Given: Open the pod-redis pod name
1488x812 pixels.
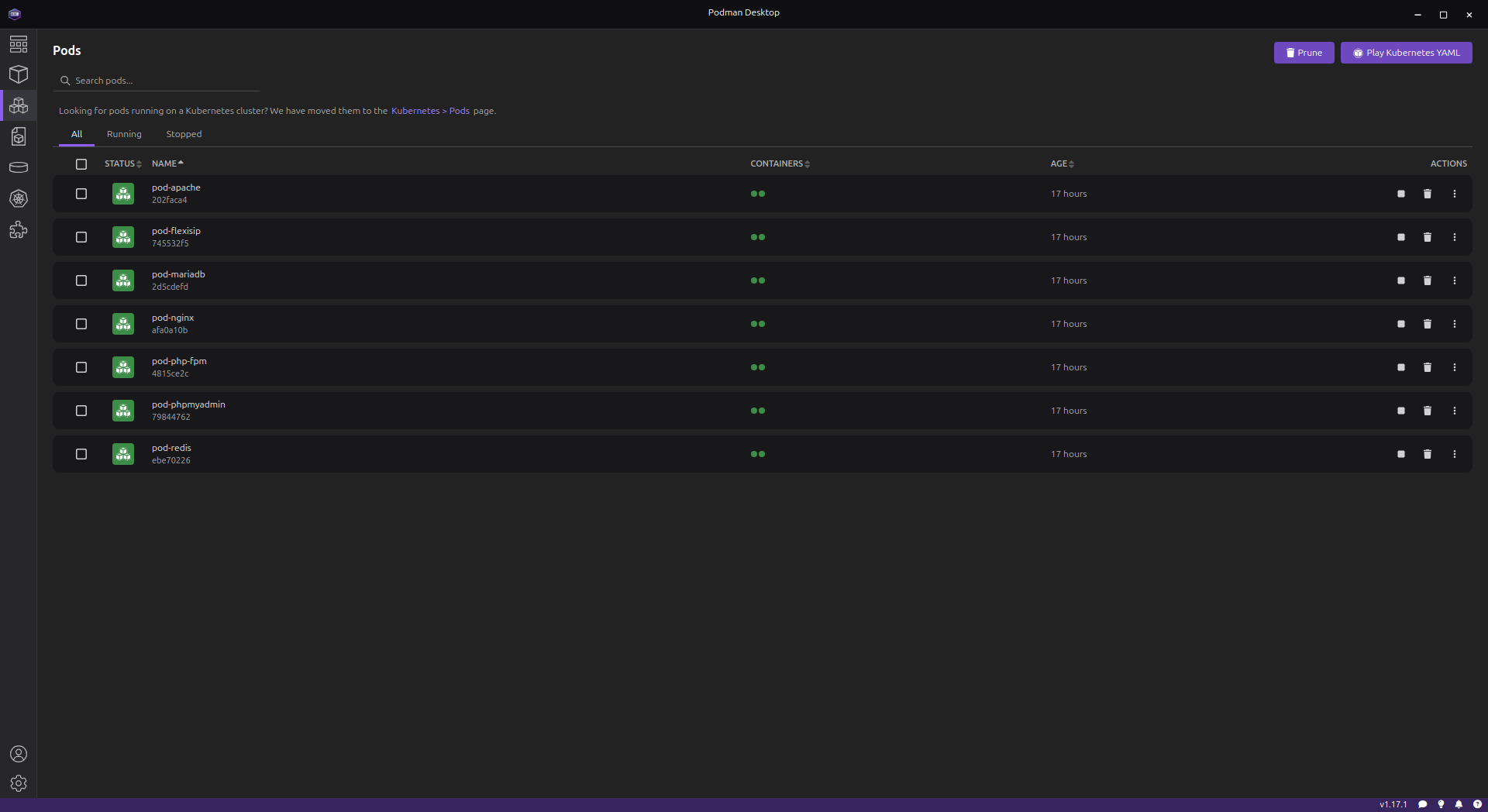Looking at the screenshot, I should [171, 448].
